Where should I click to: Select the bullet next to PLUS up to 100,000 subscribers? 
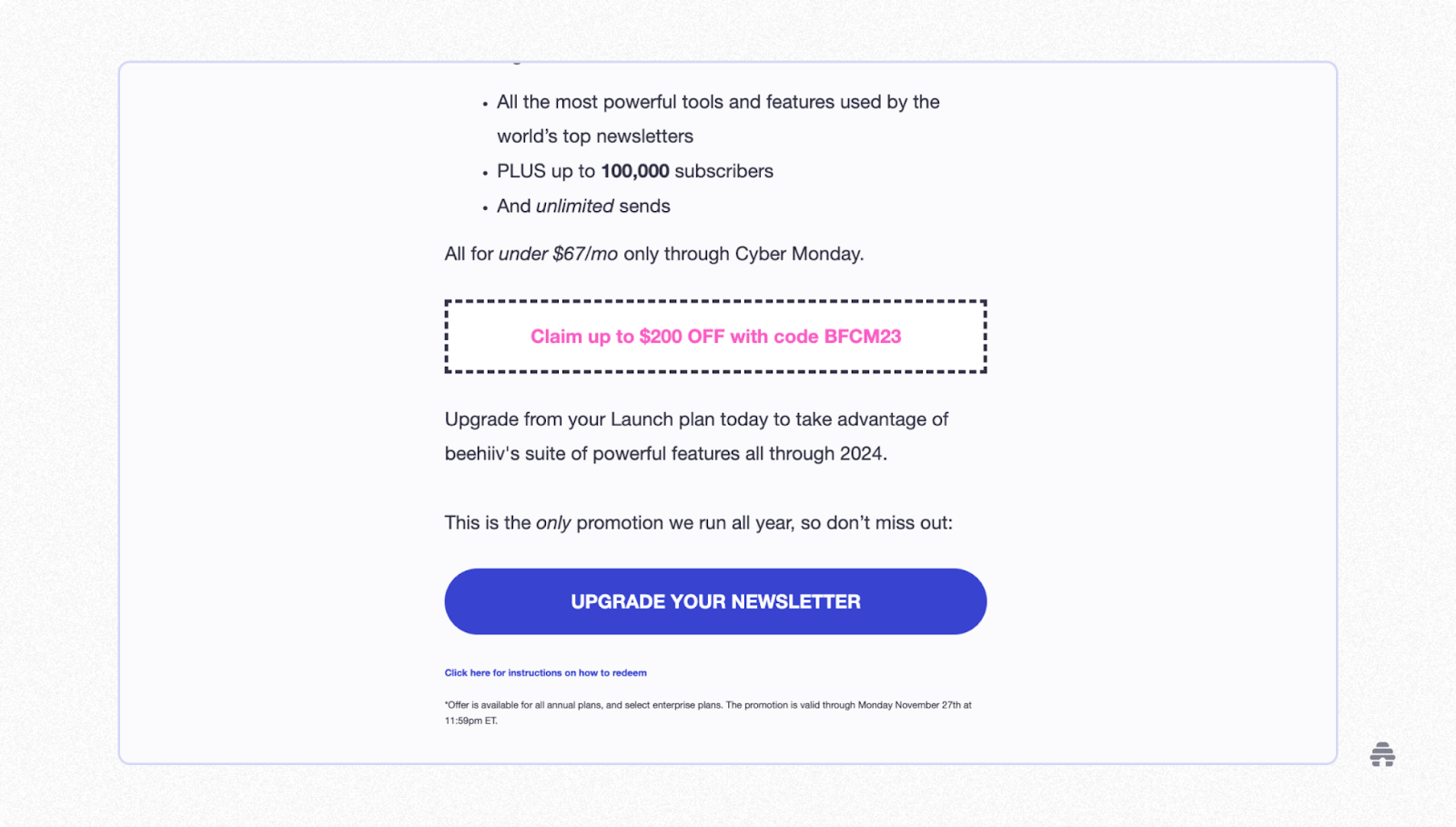tap(483, 173)
